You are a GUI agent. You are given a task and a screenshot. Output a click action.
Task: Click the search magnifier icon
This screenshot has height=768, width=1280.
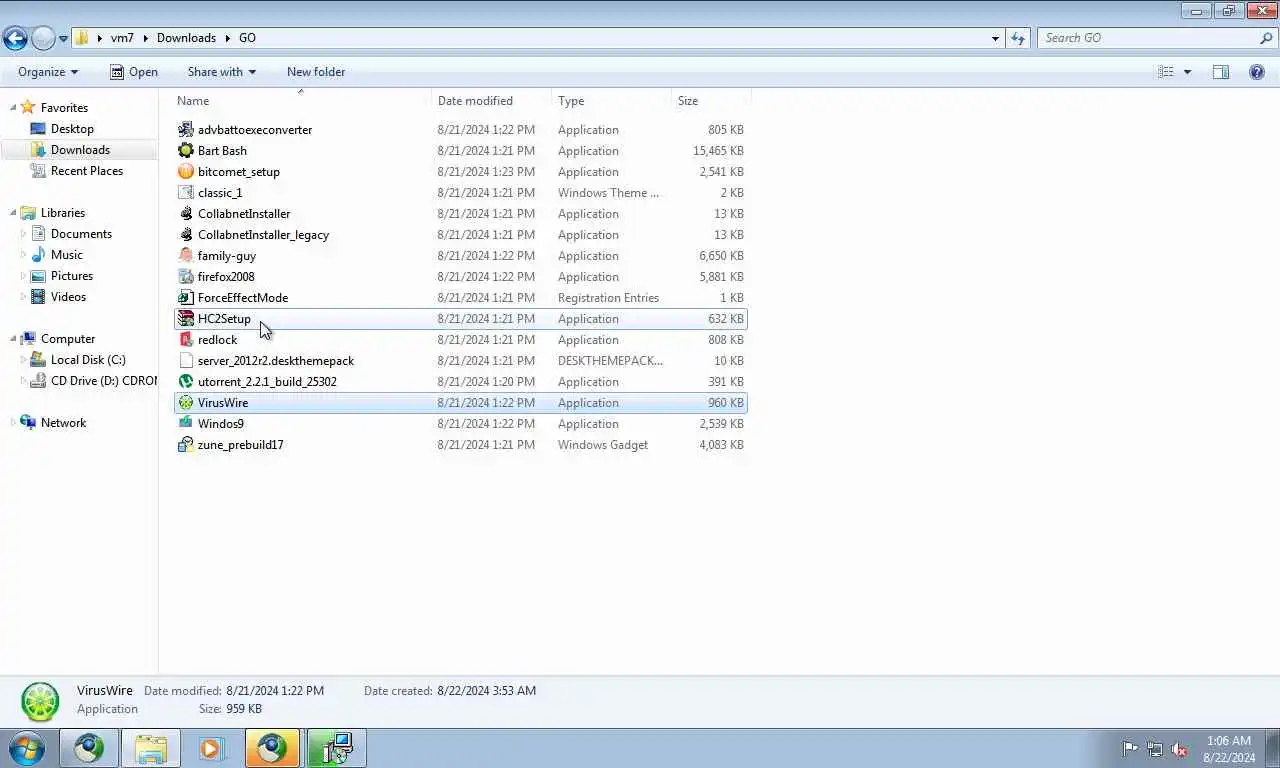pos(1266,38)
